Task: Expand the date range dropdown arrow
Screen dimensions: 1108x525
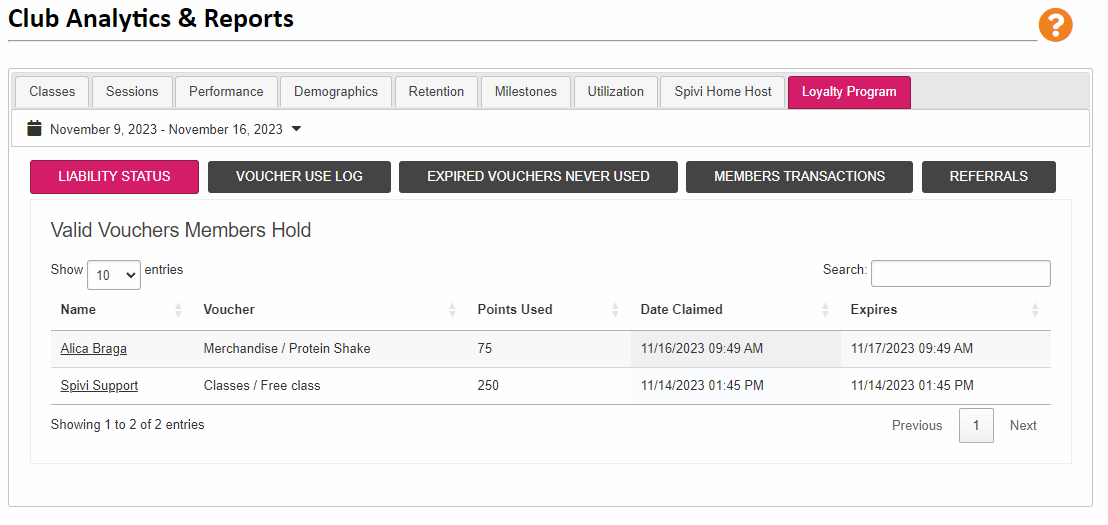Action: tap(296, 129)
